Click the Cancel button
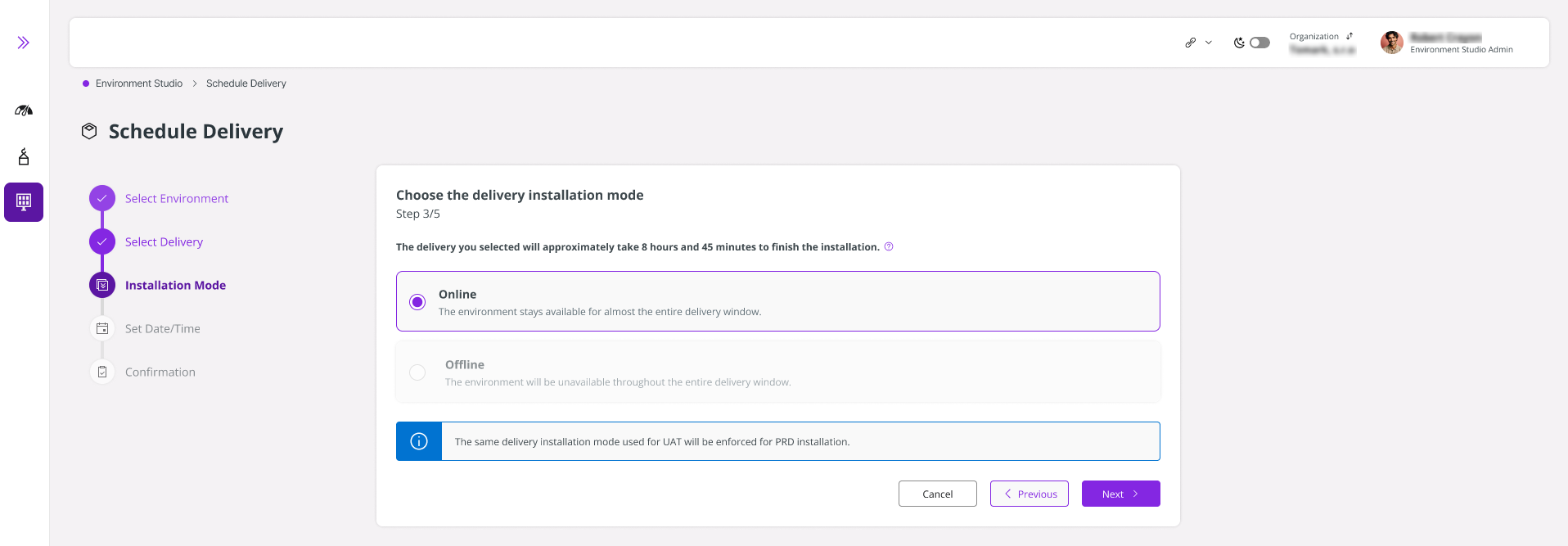Image resolution: width=1568 pixels, height=546 pixels. pyautogui.click(x=938, y=494)
